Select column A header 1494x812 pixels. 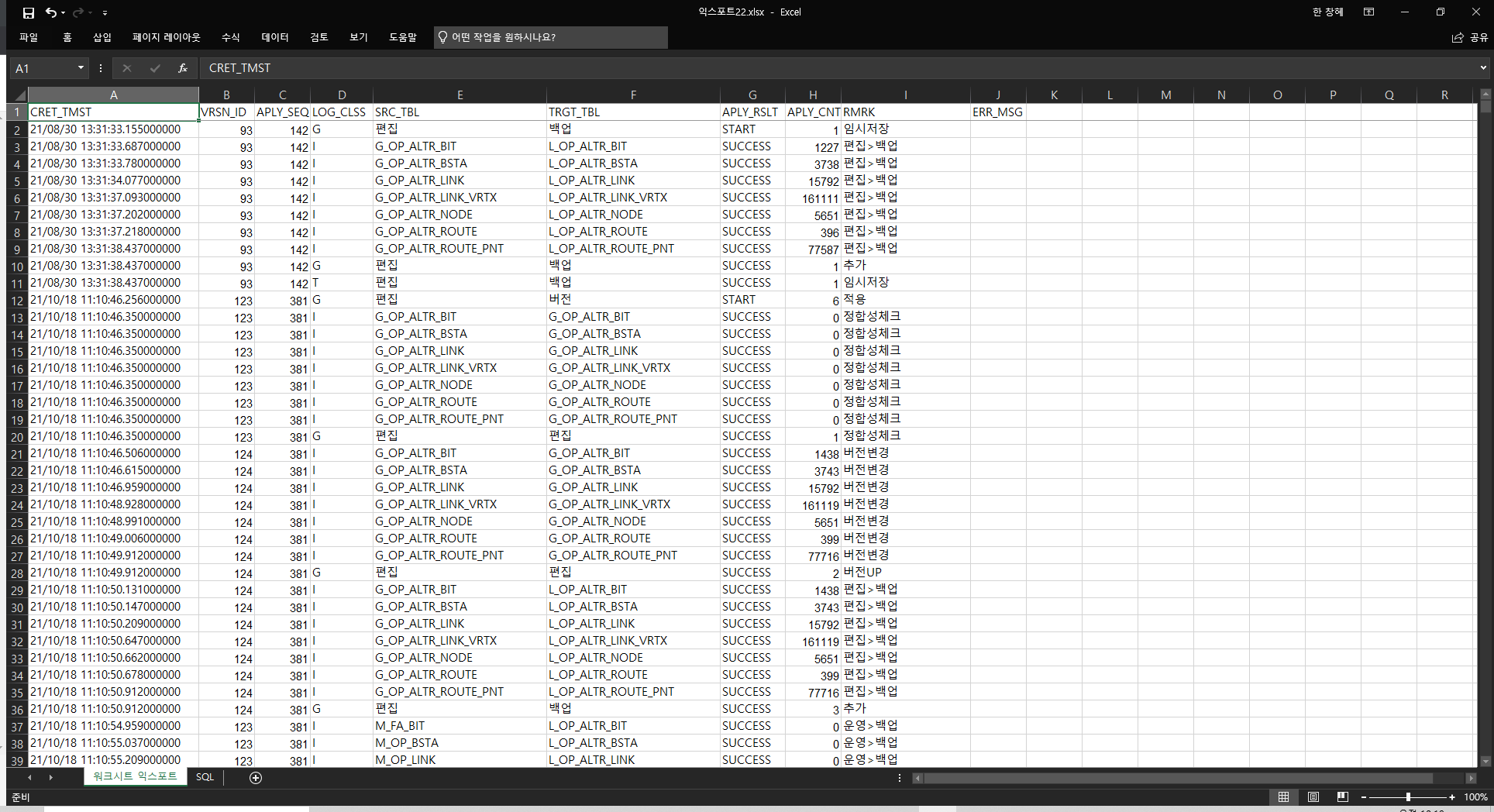[113, 95]
